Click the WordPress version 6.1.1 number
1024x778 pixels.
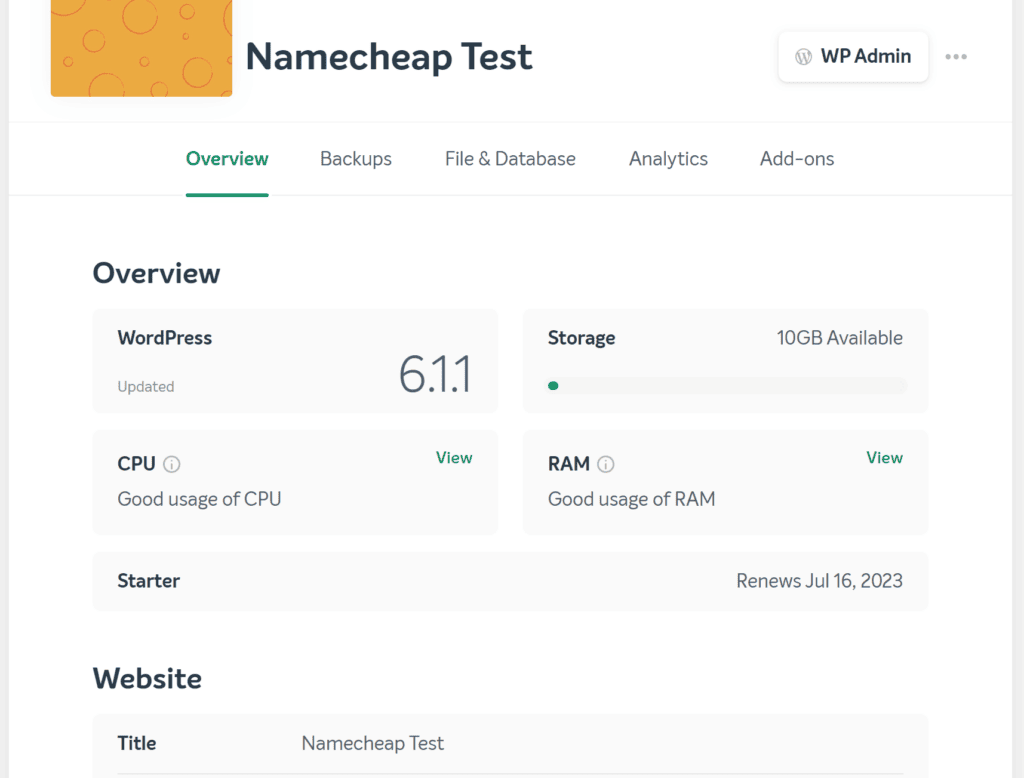coord(435,374)
